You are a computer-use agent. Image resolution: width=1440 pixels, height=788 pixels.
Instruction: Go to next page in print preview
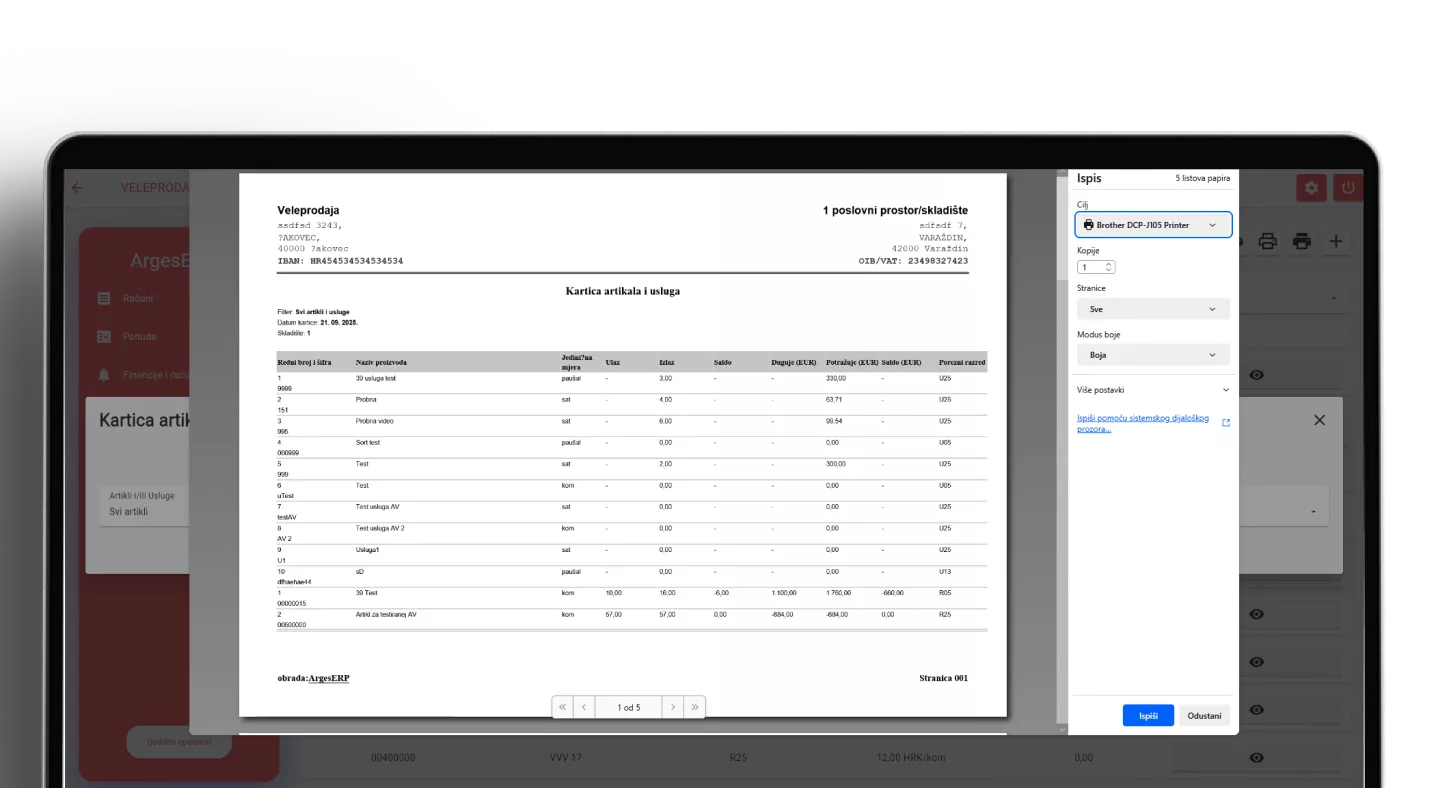click(x=673, y=707)
